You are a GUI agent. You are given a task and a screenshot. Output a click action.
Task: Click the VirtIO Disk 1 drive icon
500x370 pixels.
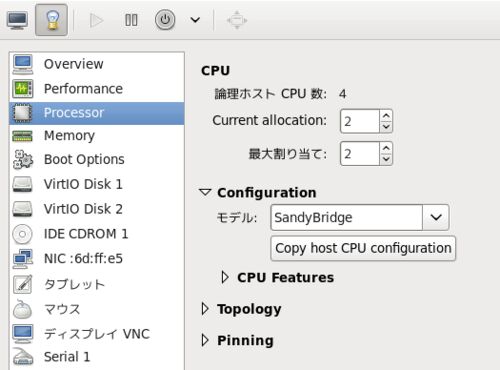(x=23, y=184)
